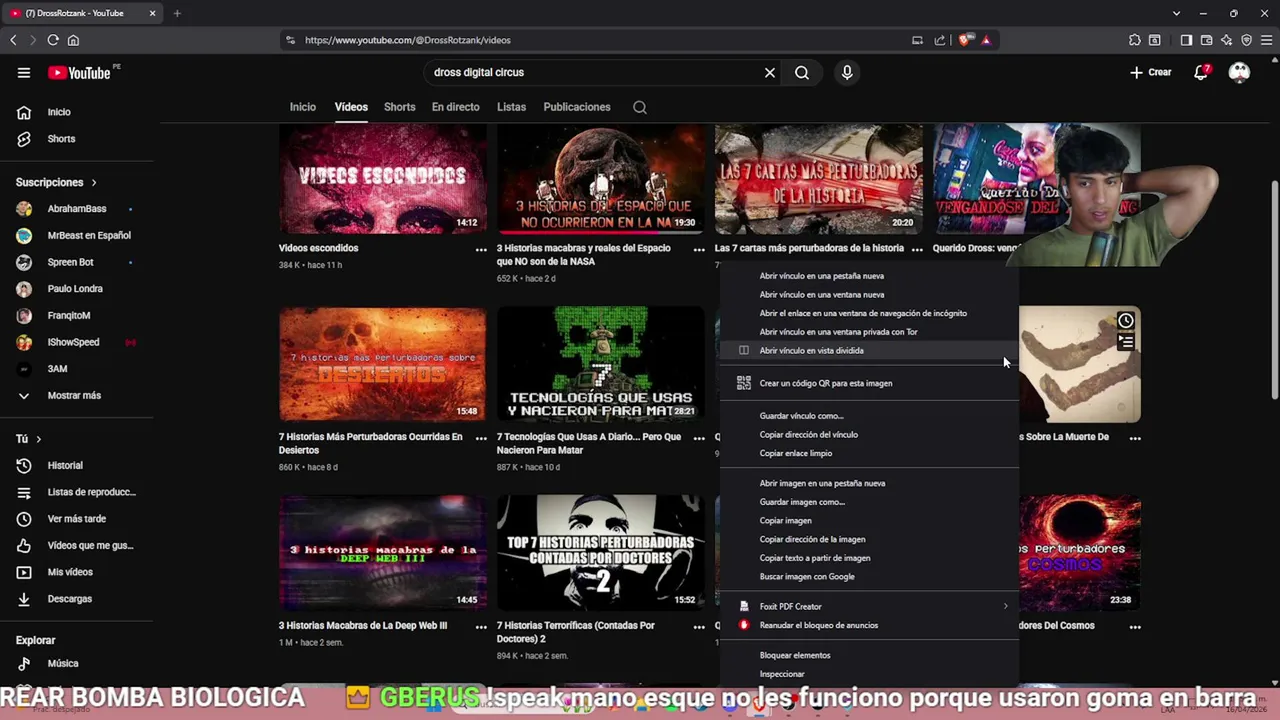The image size is (1280, 720).
Task: Open the Tecnologías que usas thumbnail
Action: click(601, 364)
